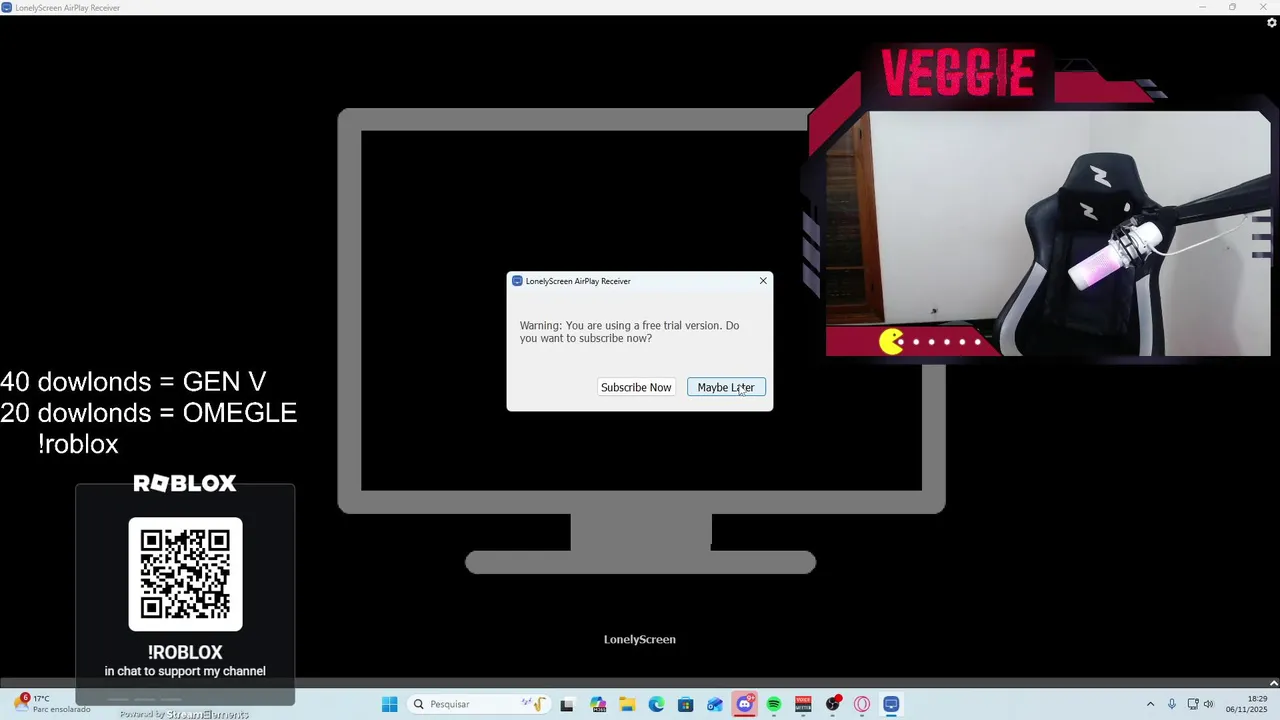Click the LonelyScreen dialog title icon

coord(517,281)
